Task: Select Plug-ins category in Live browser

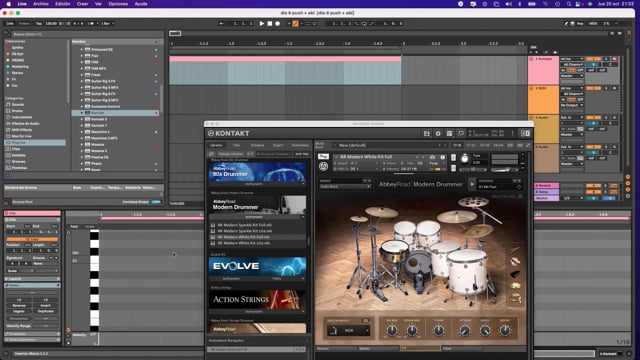Action: click(x=35, y=142)
